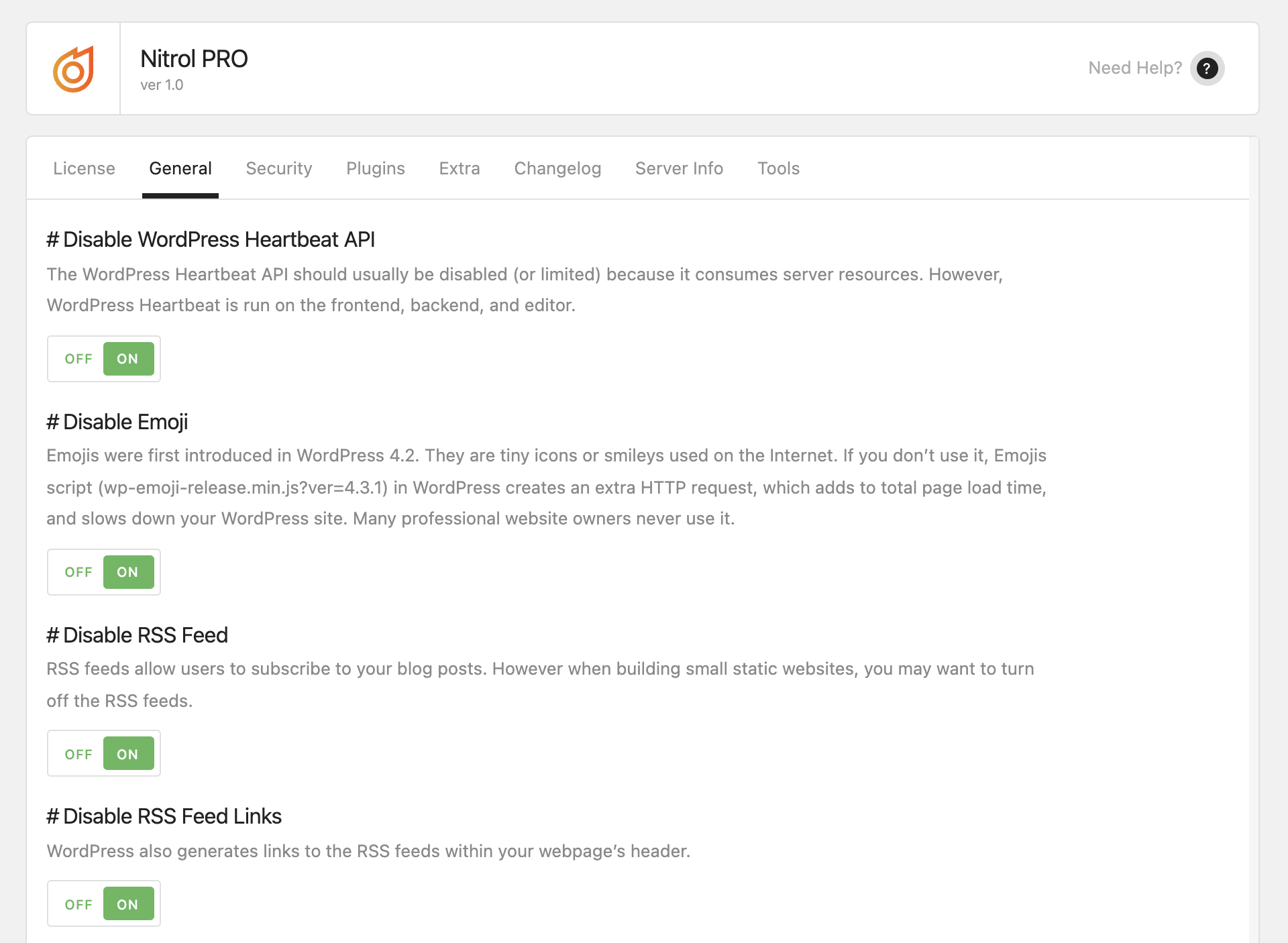Turn OFF Disable WordPress Heartbeat API
This screenshot has width=1288, height=943.
click(x=78, y=359)
